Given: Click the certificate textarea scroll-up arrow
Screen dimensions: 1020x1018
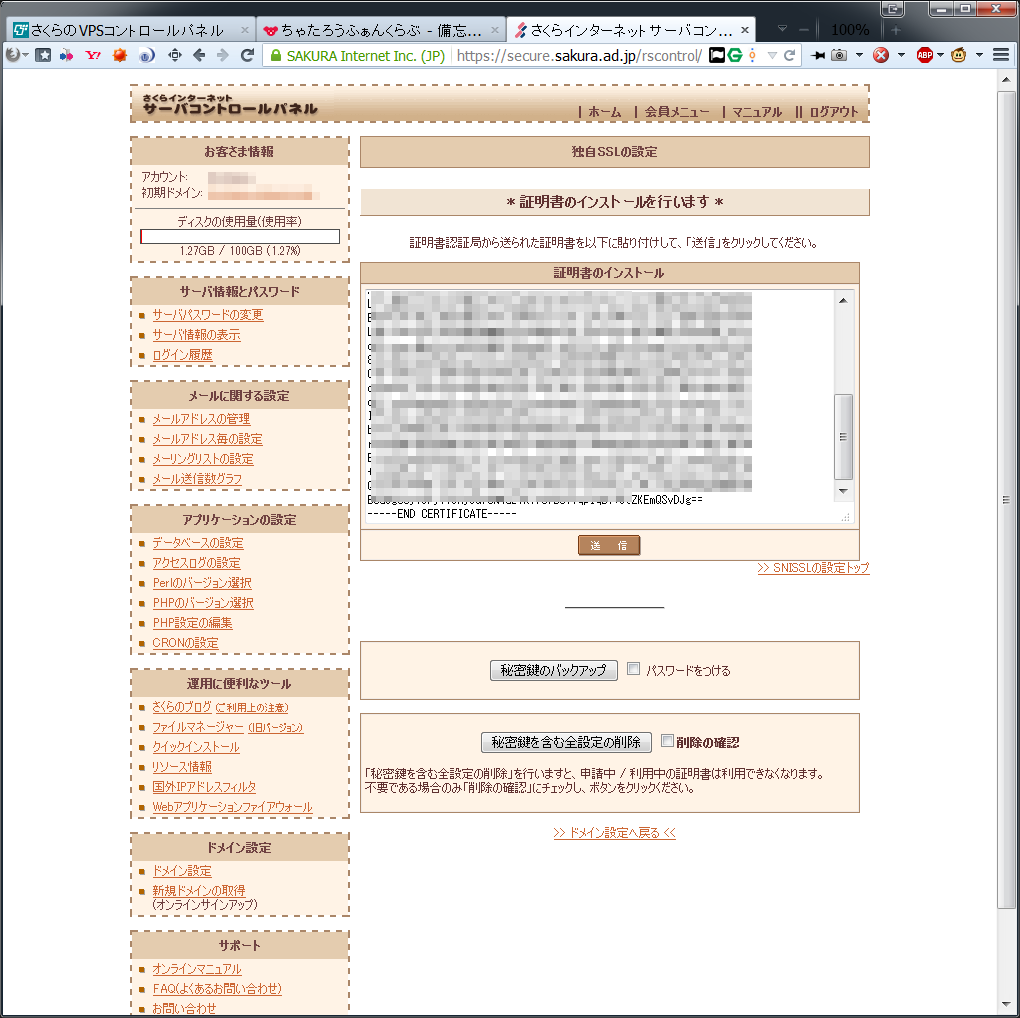Looking at the screenshot, I should click(843, 301).
